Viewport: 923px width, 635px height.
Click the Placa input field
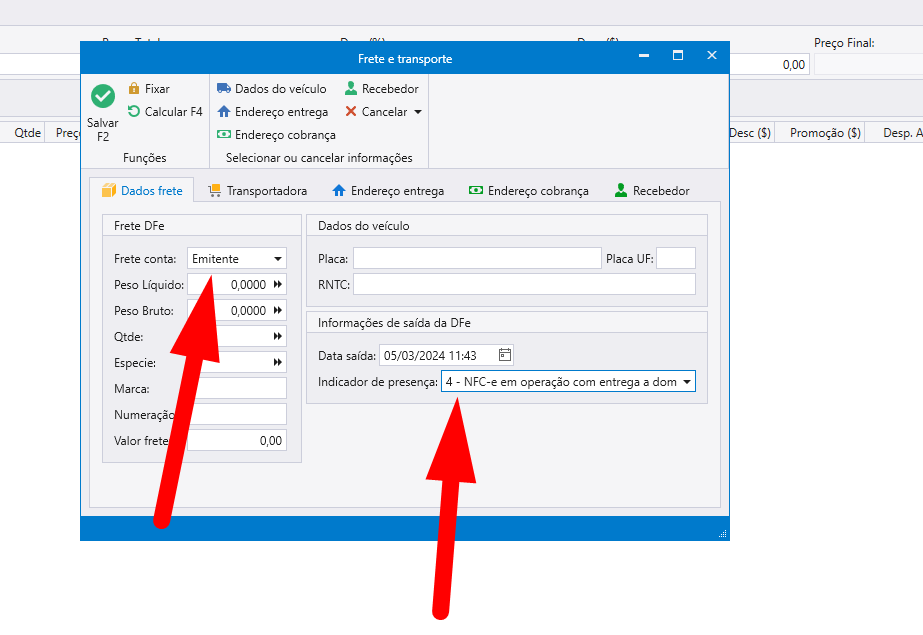(477, 259)
